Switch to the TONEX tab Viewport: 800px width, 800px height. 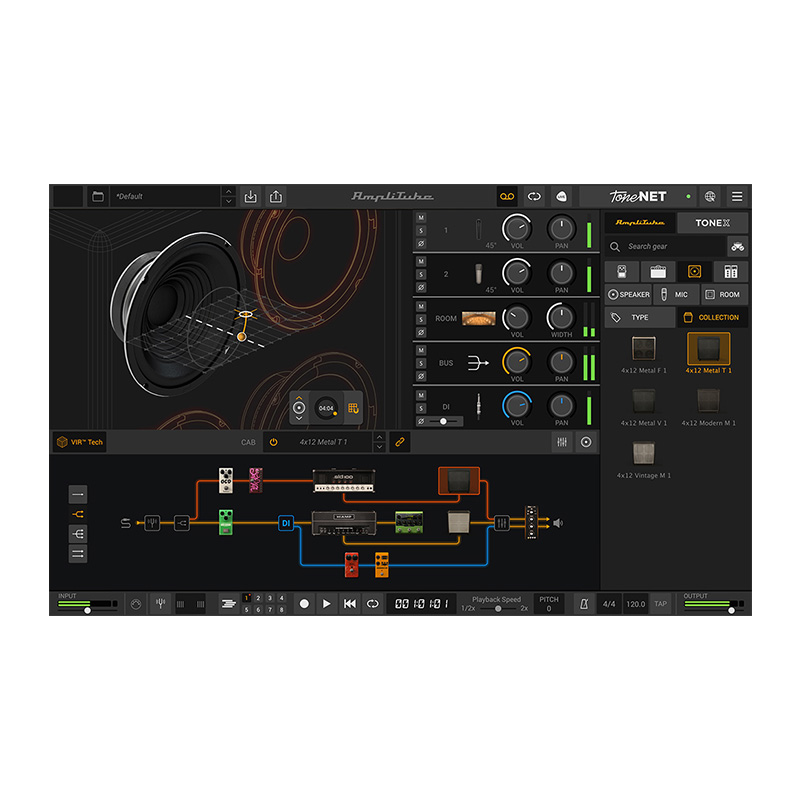[712, 223]
